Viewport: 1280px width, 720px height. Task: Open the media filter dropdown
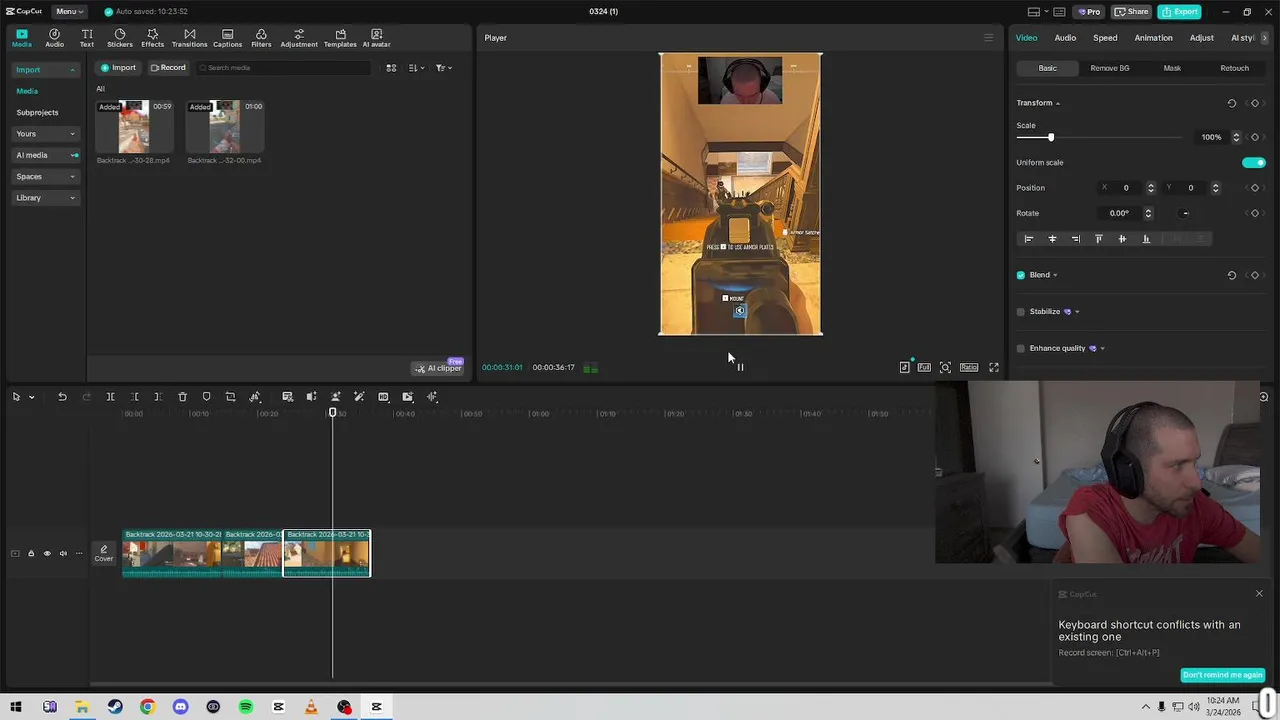(x=444, y=68)
